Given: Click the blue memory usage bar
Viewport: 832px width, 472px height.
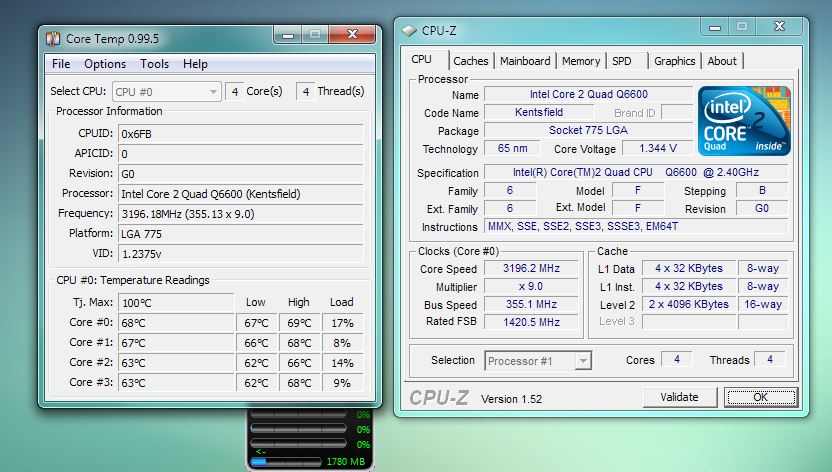Looking at the screenshot, I should pos(260,462).
